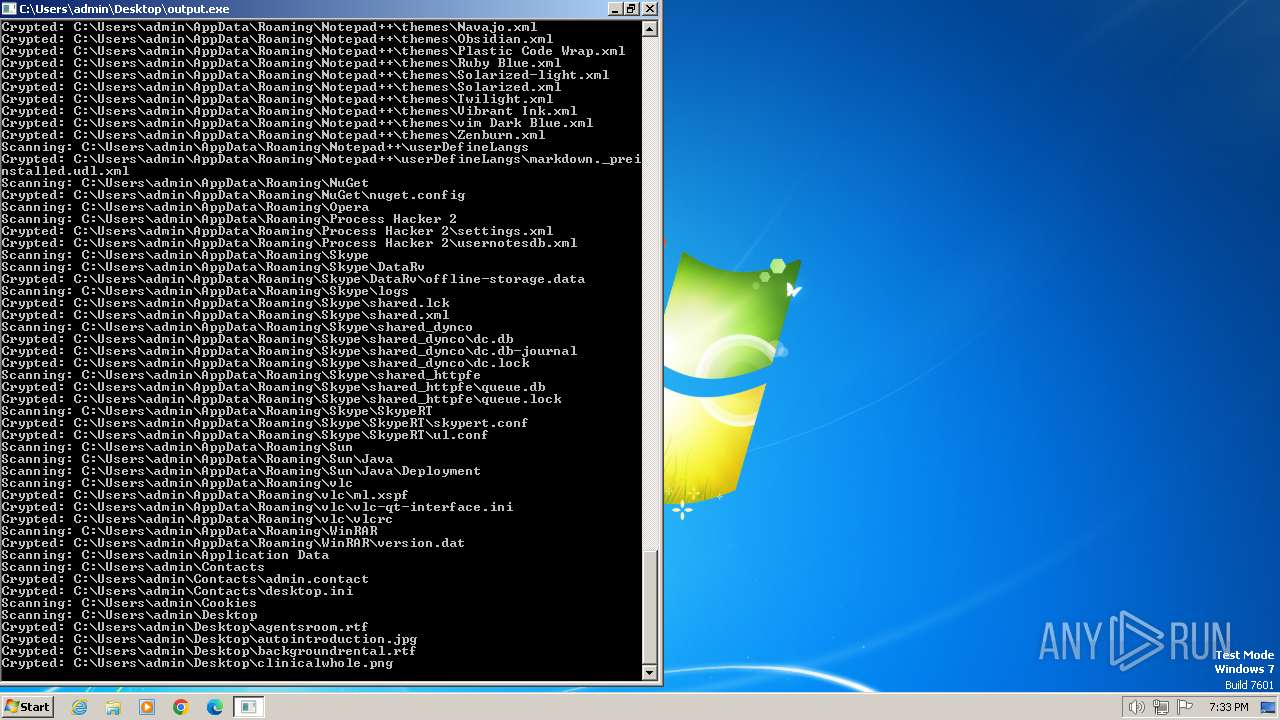Click the line ending 'Skype\shared.xml'
The height and width of the screenshot is (720, 1280).
225,315
